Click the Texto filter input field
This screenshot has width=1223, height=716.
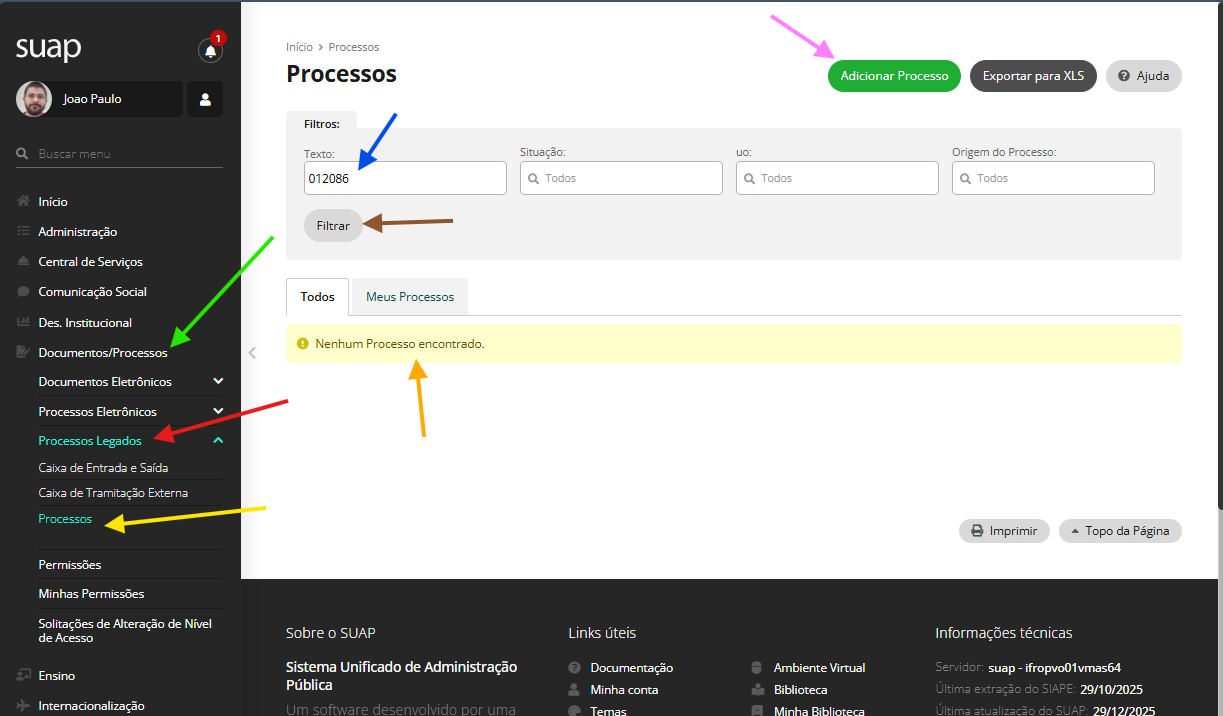pos(405,178)
